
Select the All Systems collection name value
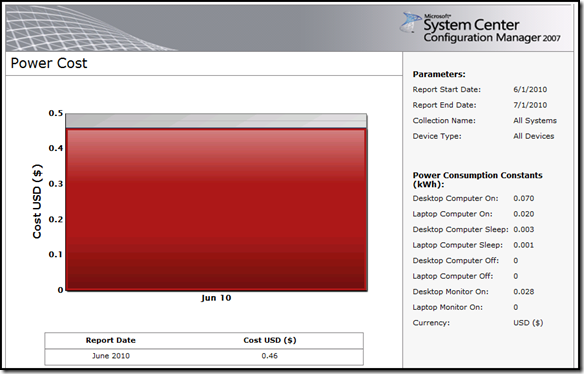coord(535,121)
